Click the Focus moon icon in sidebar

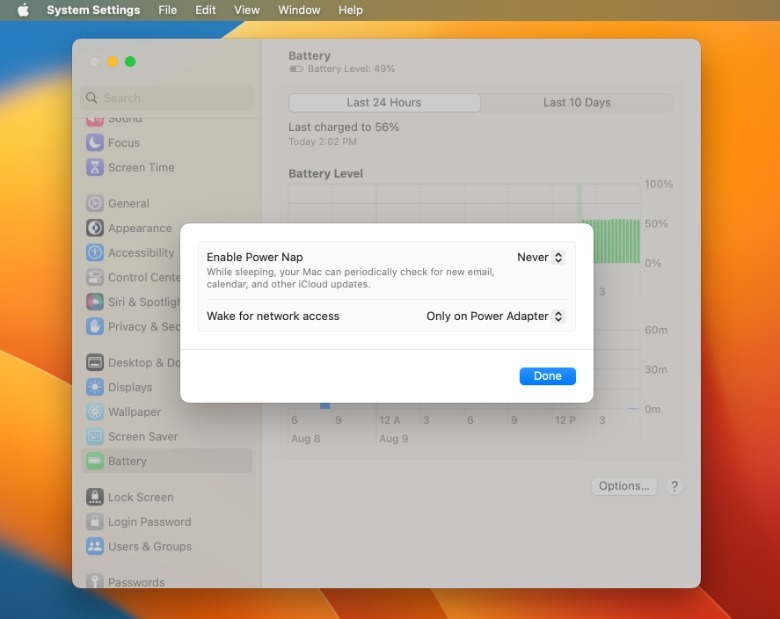(94, 143)
